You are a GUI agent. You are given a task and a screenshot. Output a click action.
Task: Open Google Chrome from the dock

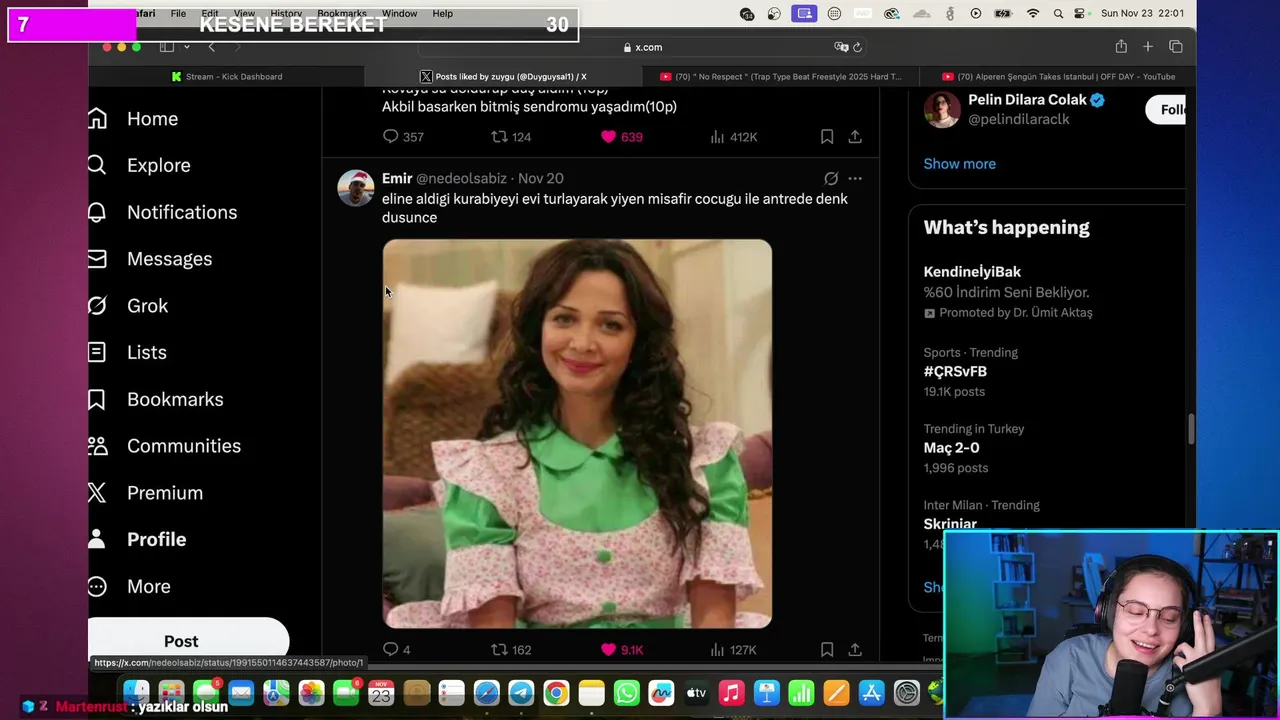(556, 693)
